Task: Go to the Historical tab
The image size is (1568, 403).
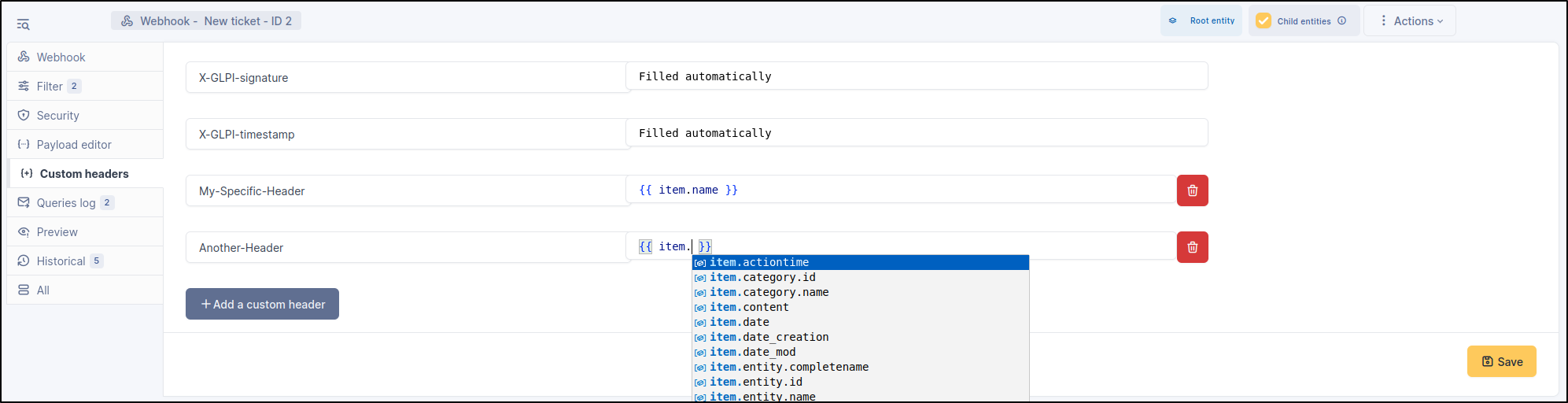Action: tap(61, 261)
